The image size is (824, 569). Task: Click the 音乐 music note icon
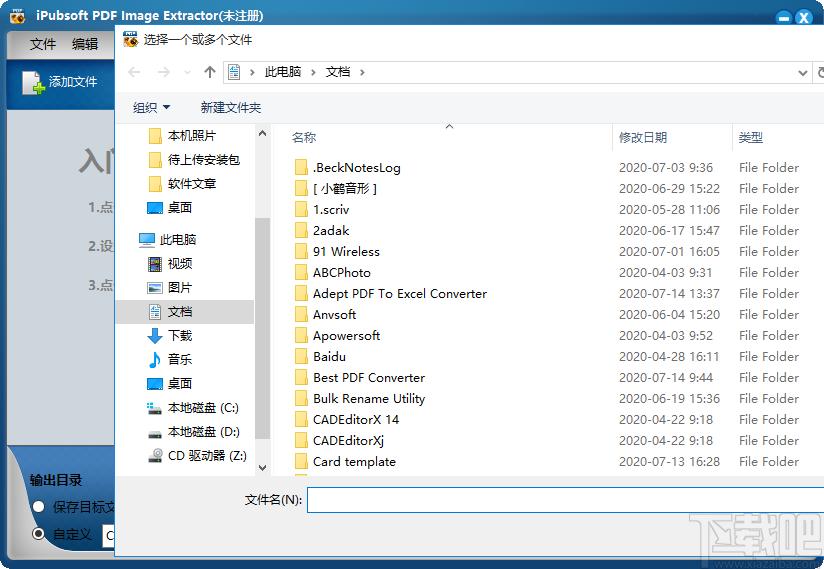tap(155, 359)
